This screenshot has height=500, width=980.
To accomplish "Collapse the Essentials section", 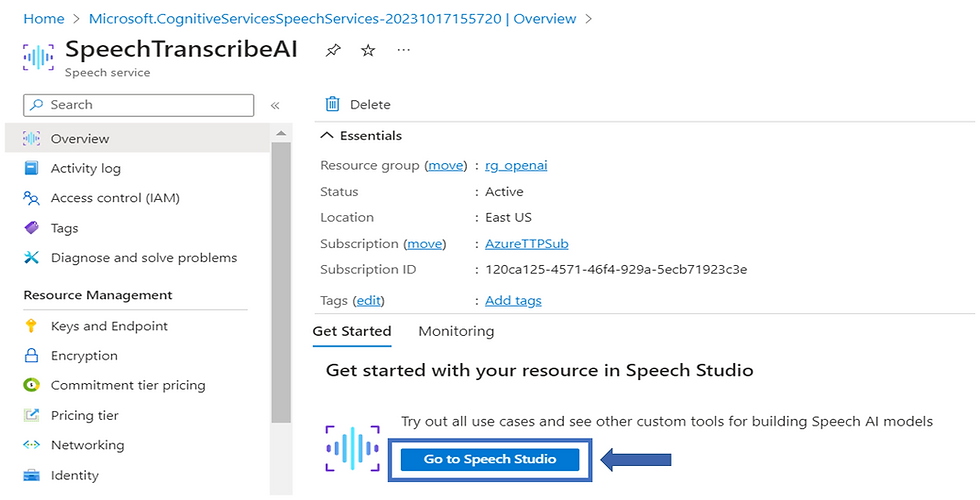I will point(361,136).
